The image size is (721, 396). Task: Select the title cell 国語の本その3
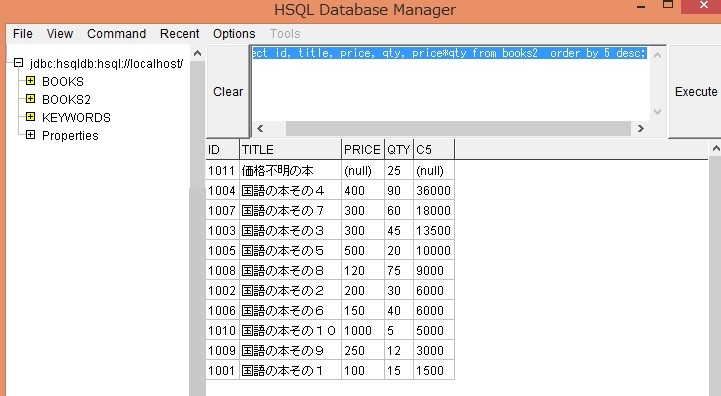[290, 230]
